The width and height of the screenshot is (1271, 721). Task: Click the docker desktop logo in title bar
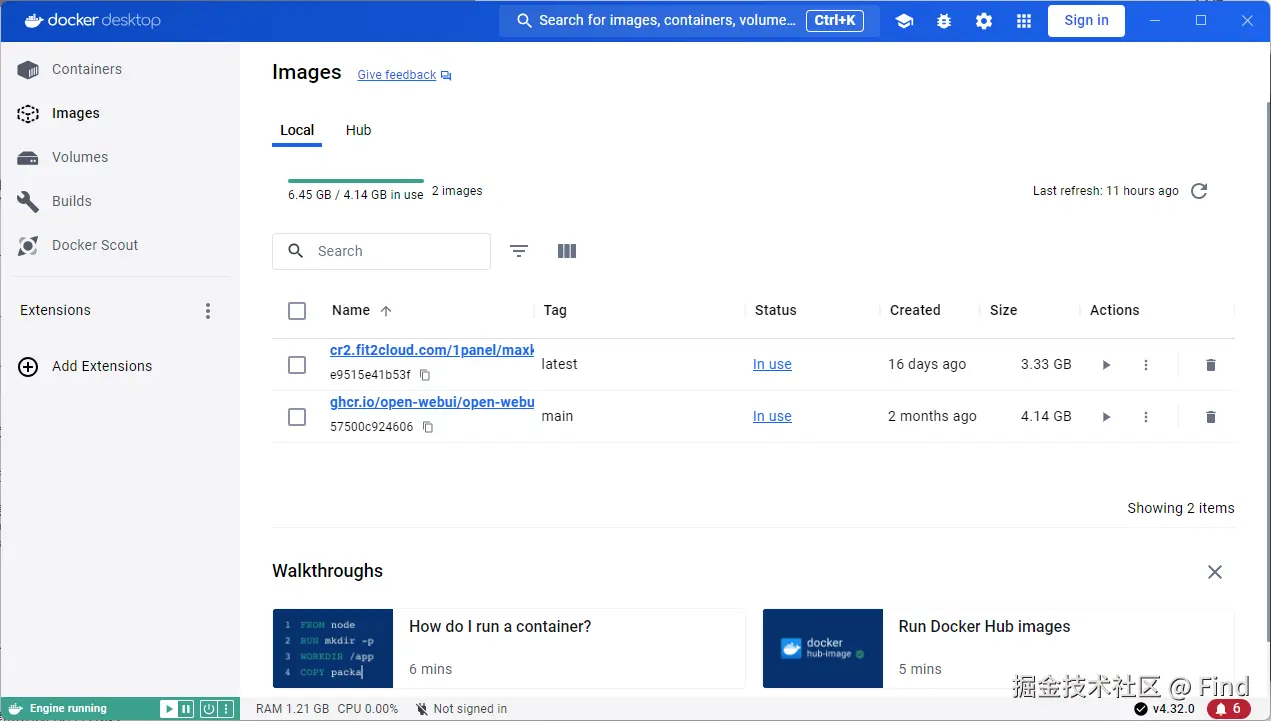click(x=92, y=20)
